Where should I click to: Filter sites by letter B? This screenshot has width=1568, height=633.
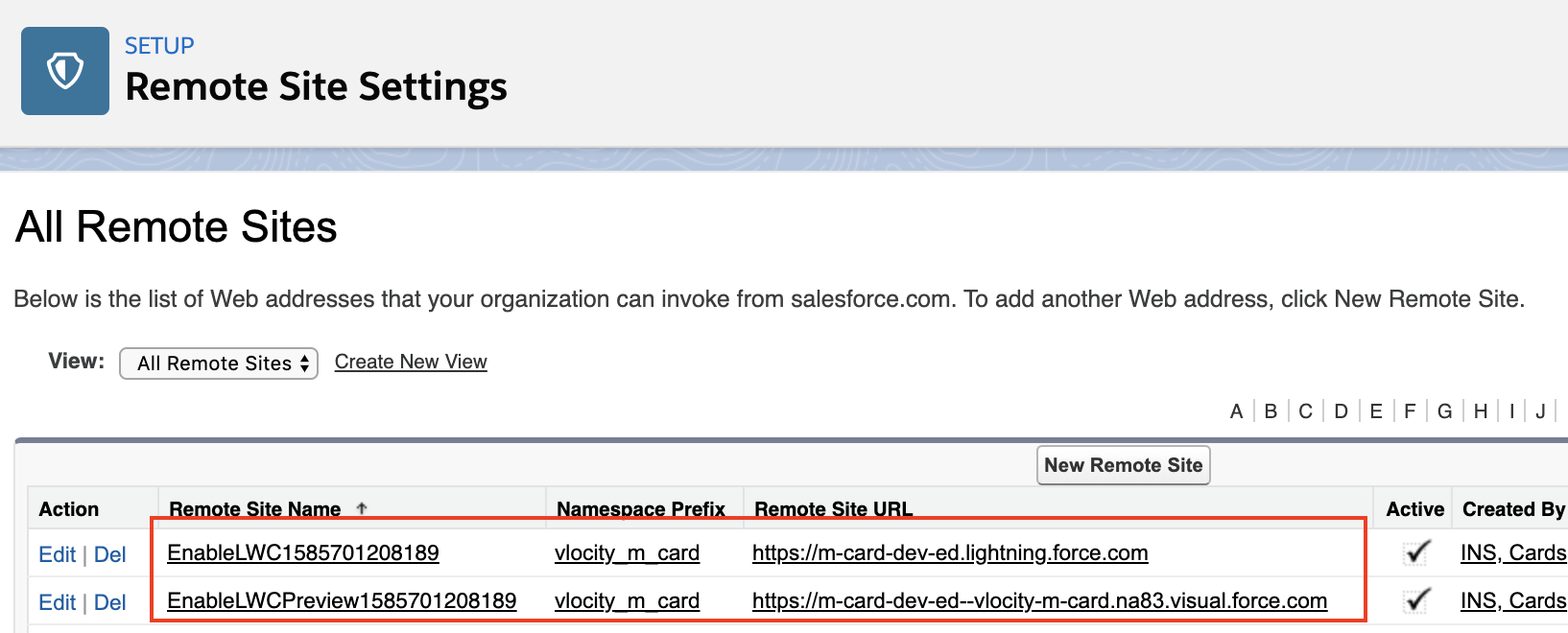tap(1271, 411)
